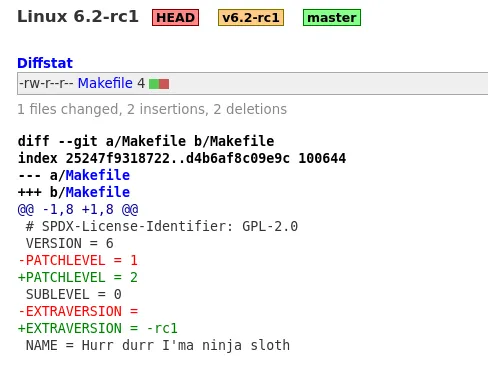Open the a/Makefile link in diff header
Viewport: 488px width, 370px height.
point(98,175)
